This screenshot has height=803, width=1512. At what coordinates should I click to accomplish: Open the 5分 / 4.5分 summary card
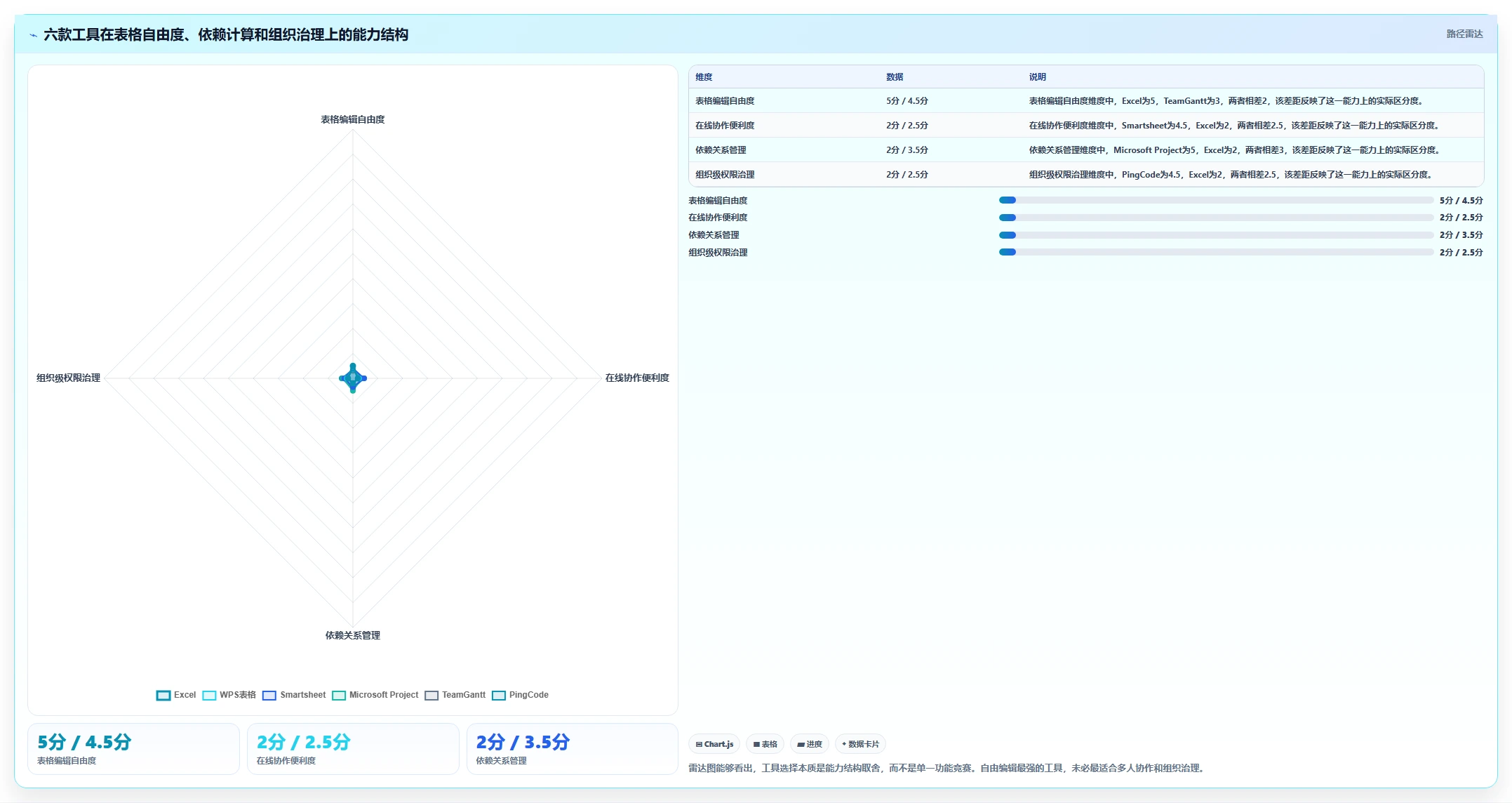(x=133, y=749)
